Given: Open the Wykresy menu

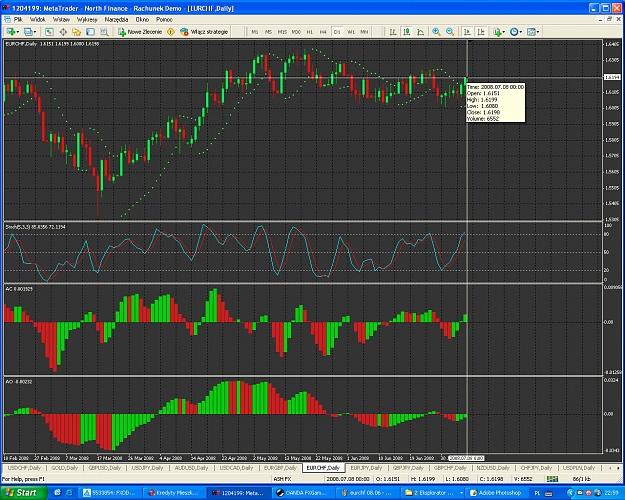Looking at the screenshot, I should click(87, 20).
